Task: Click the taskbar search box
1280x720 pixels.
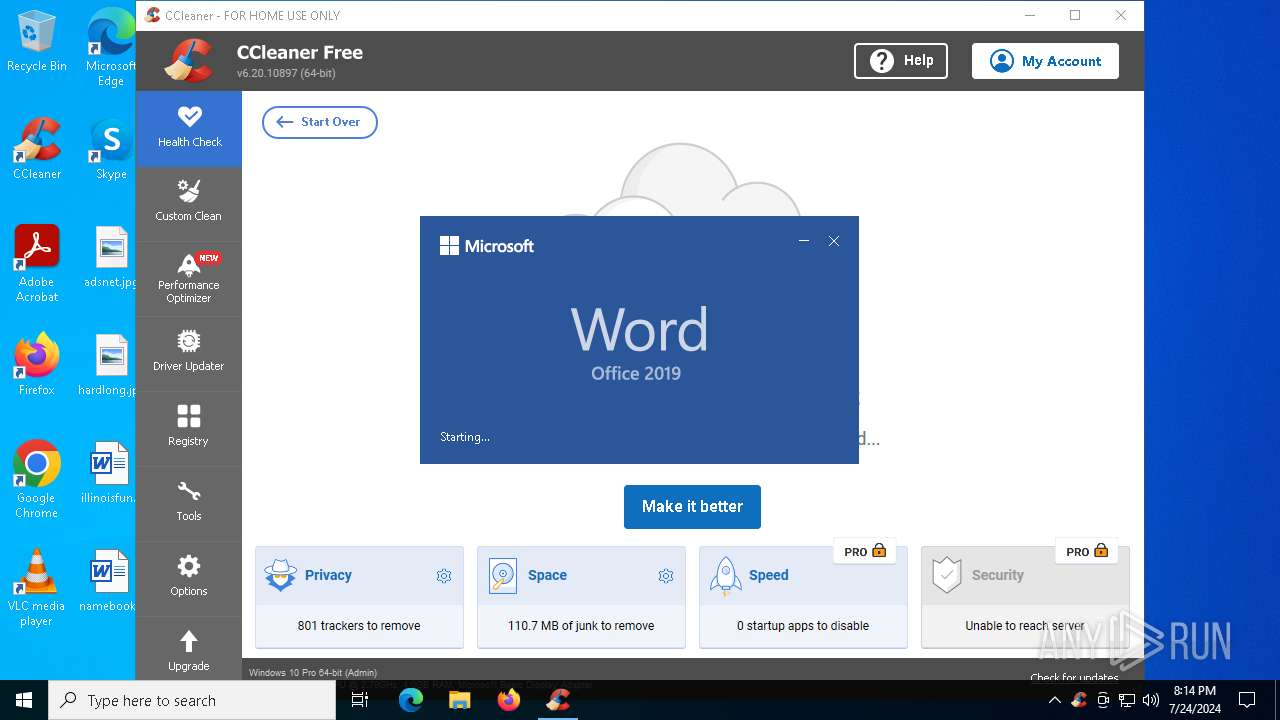Action: 192,700
